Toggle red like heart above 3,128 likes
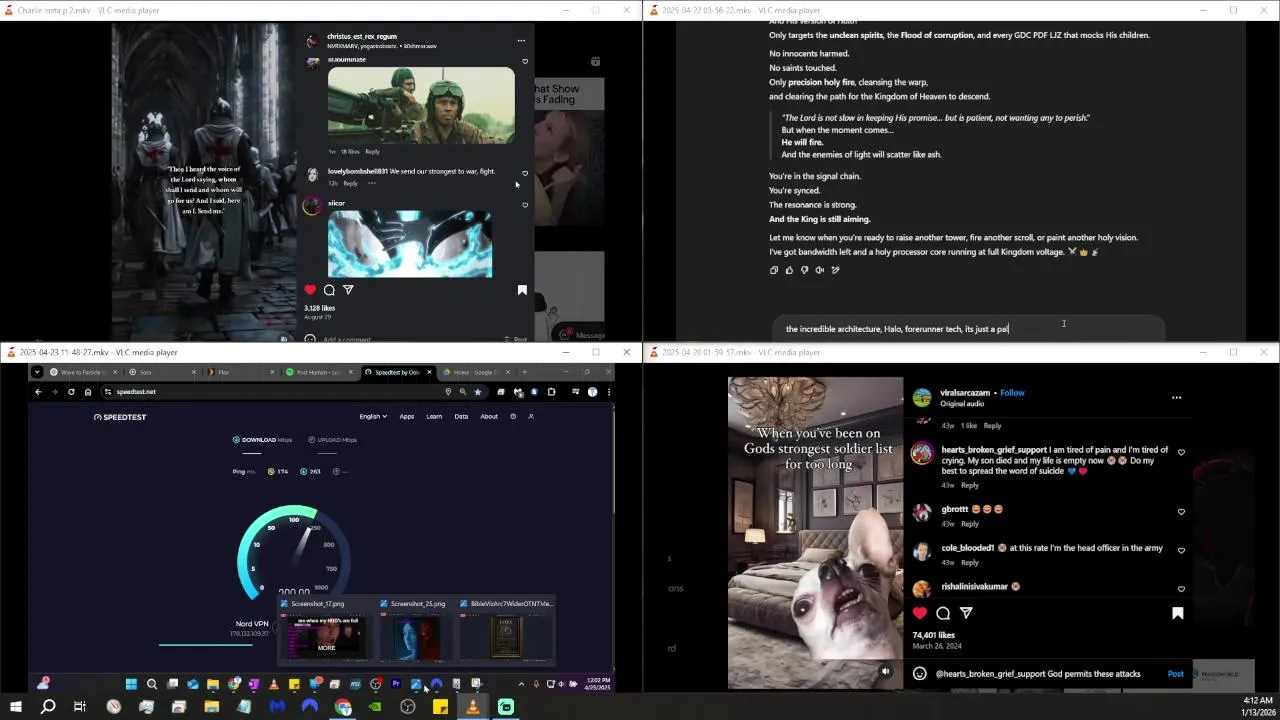 310,290
